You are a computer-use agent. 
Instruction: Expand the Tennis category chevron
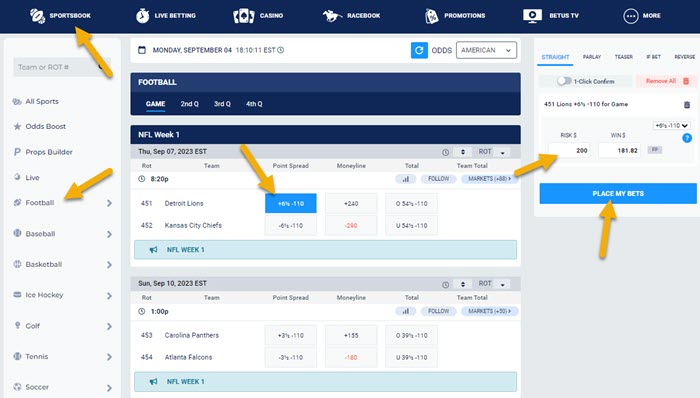(x=109, y=357)
